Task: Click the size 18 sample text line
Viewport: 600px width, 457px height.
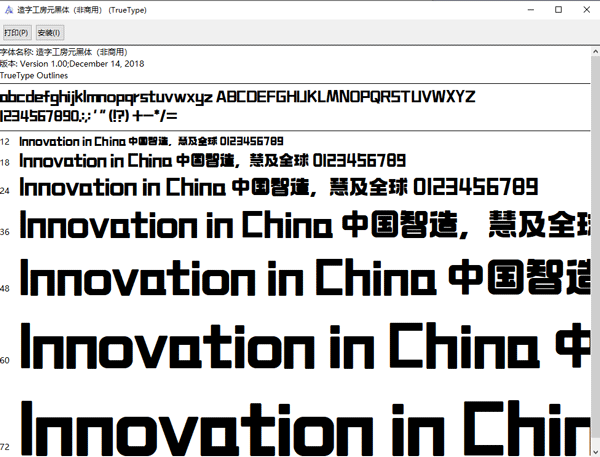Action: [x=212, y=161]
